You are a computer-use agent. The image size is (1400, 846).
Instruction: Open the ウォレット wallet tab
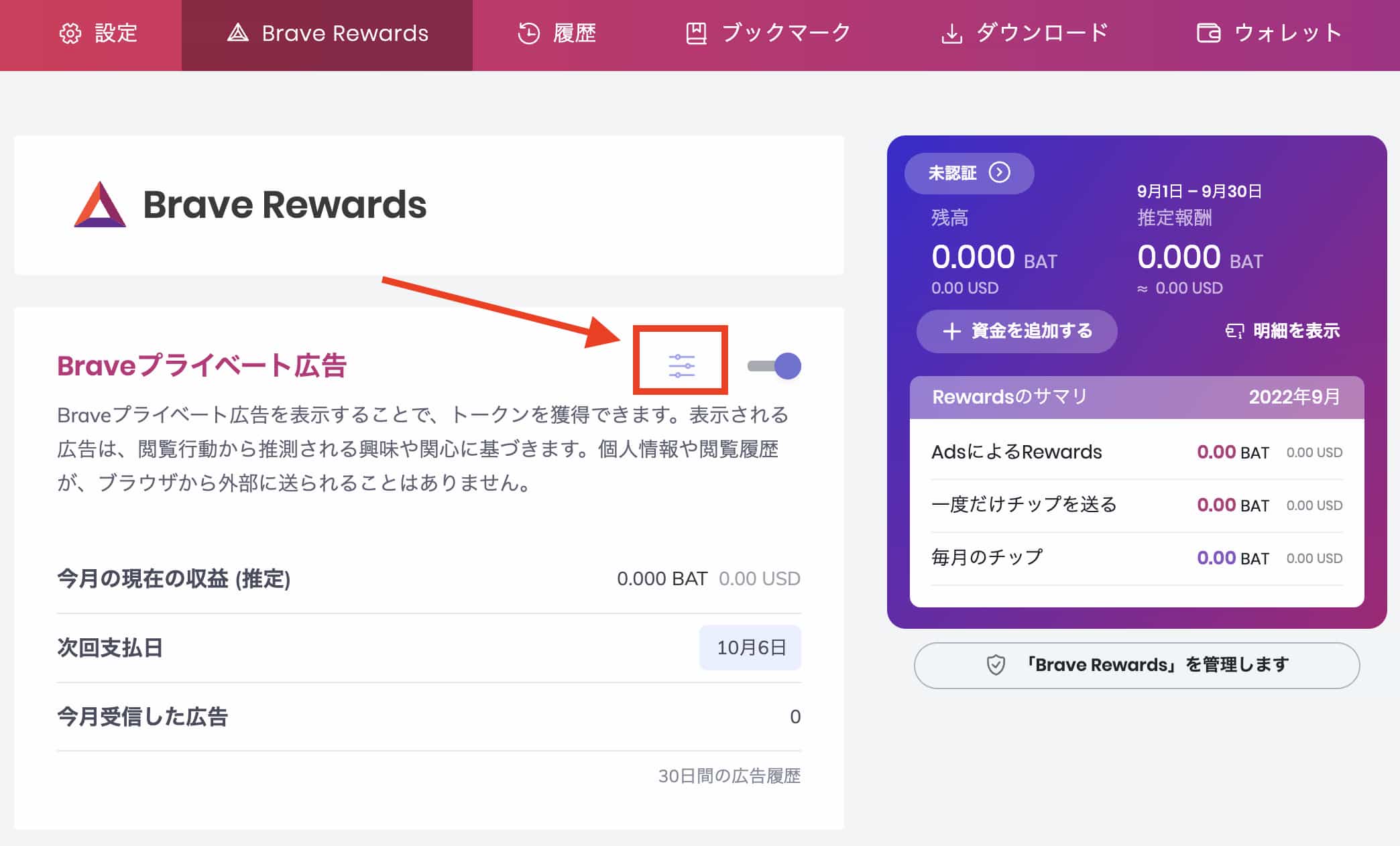pos(1269,34)
